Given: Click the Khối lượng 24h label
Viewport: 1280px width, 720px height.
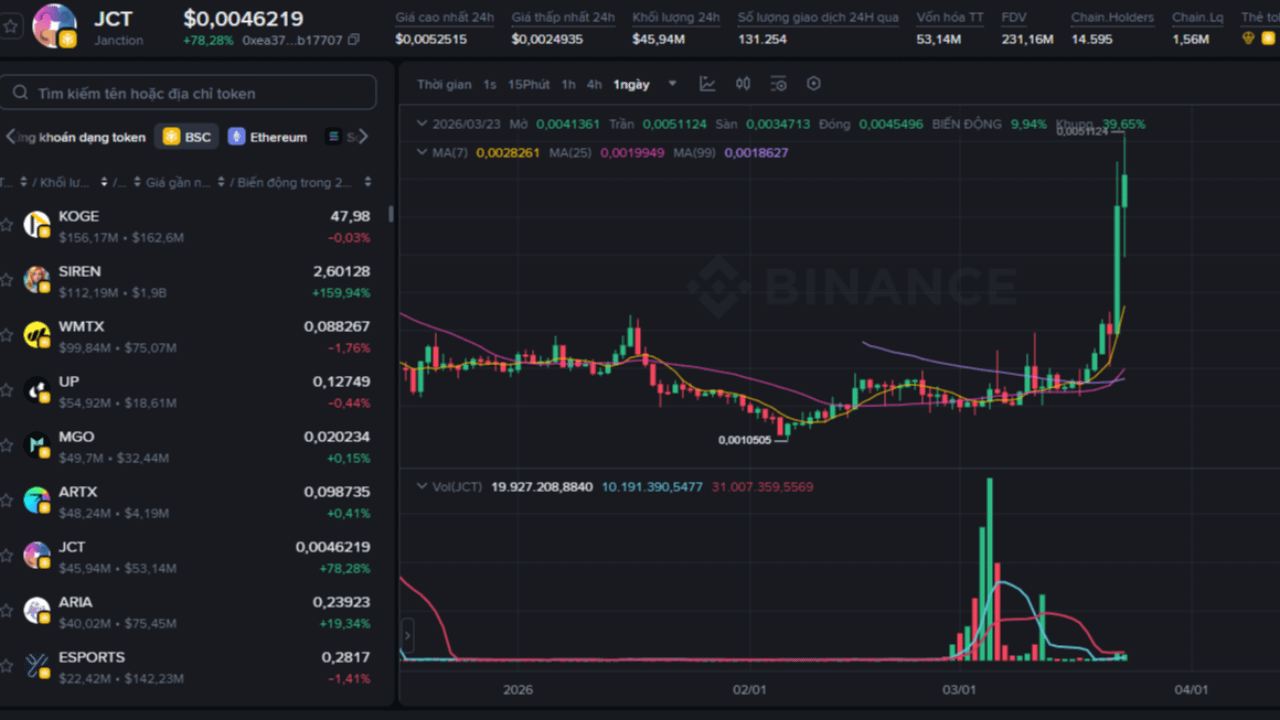Looking at the screenshot, I should [676, 17].
